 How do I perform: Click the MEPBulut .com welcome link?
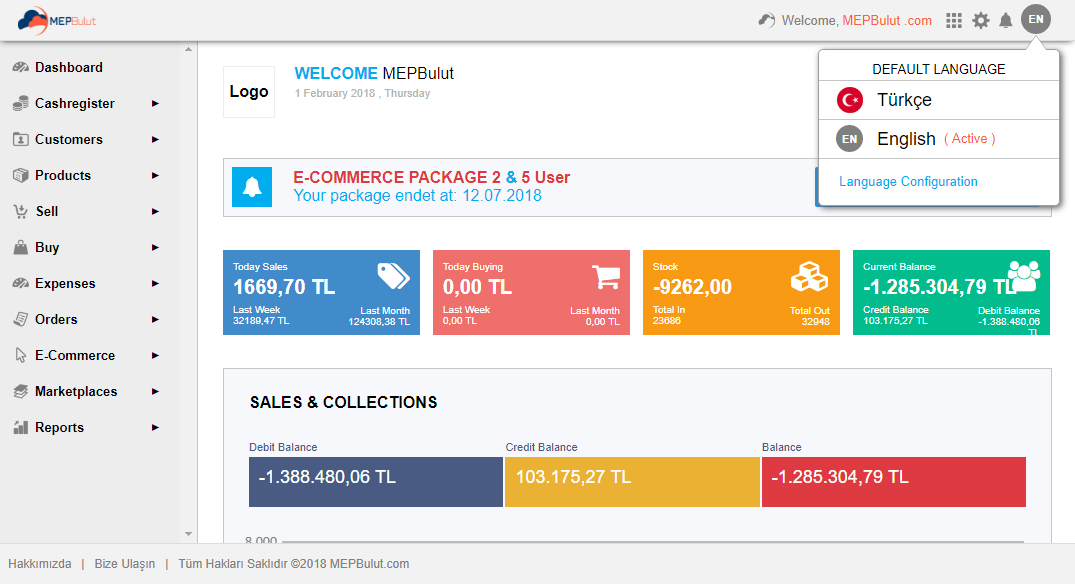886,21
